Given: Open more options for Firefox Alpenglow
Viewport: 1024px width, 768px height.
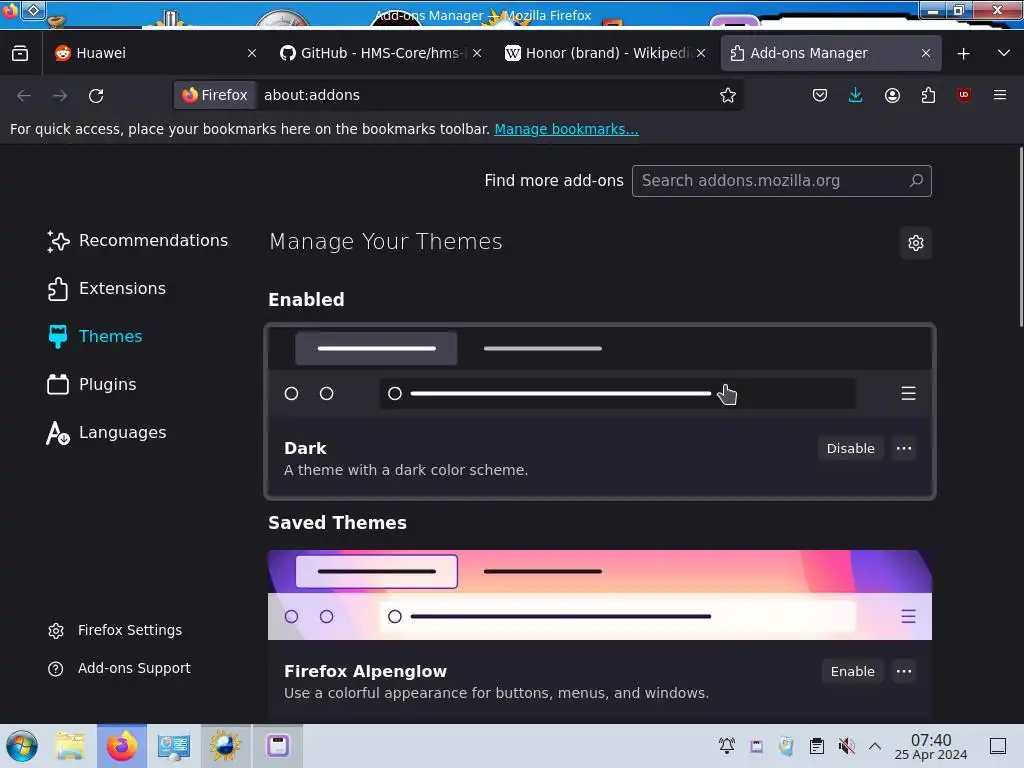Looking at the screenshot, I should [904, 671].
